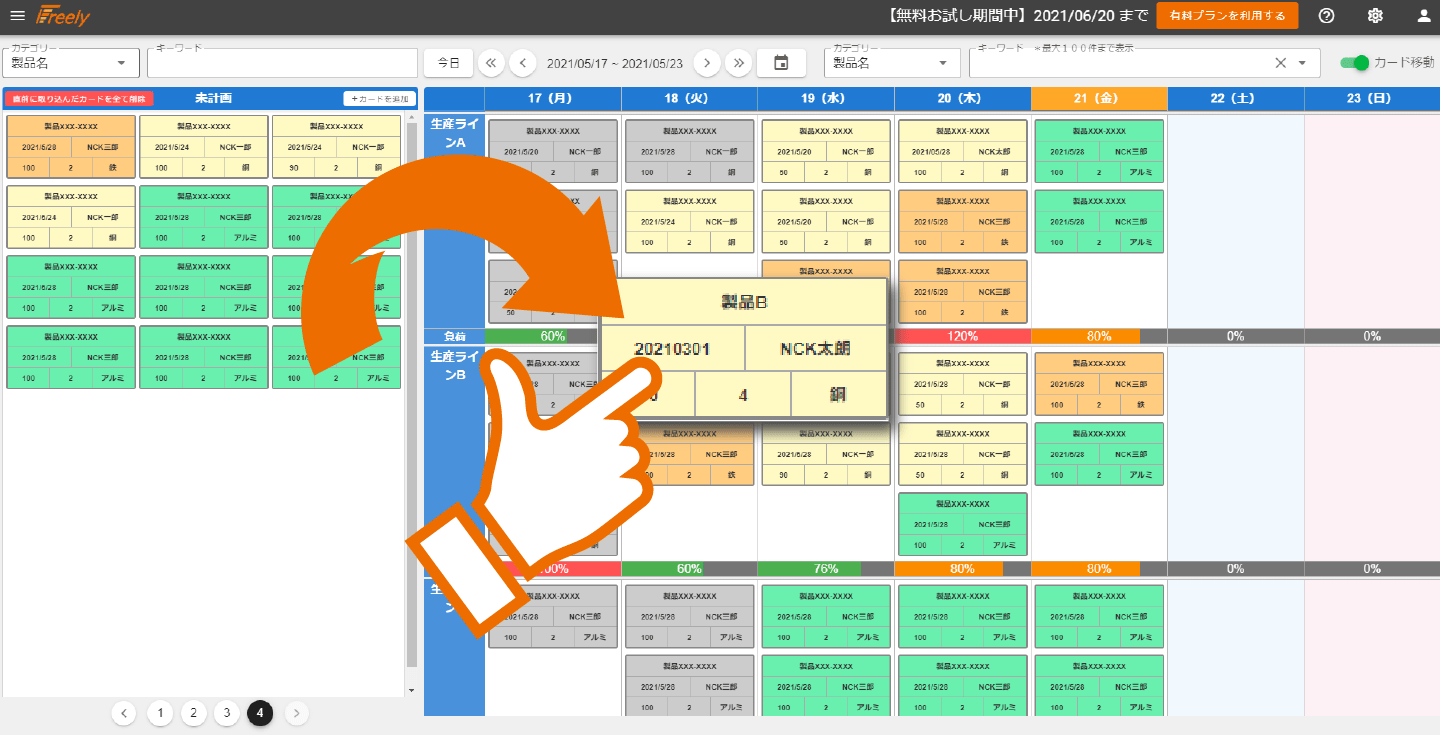This screenshot has width=1440, height=735.
Task: Click the trial period notice text
Action: pos(1015,16)
